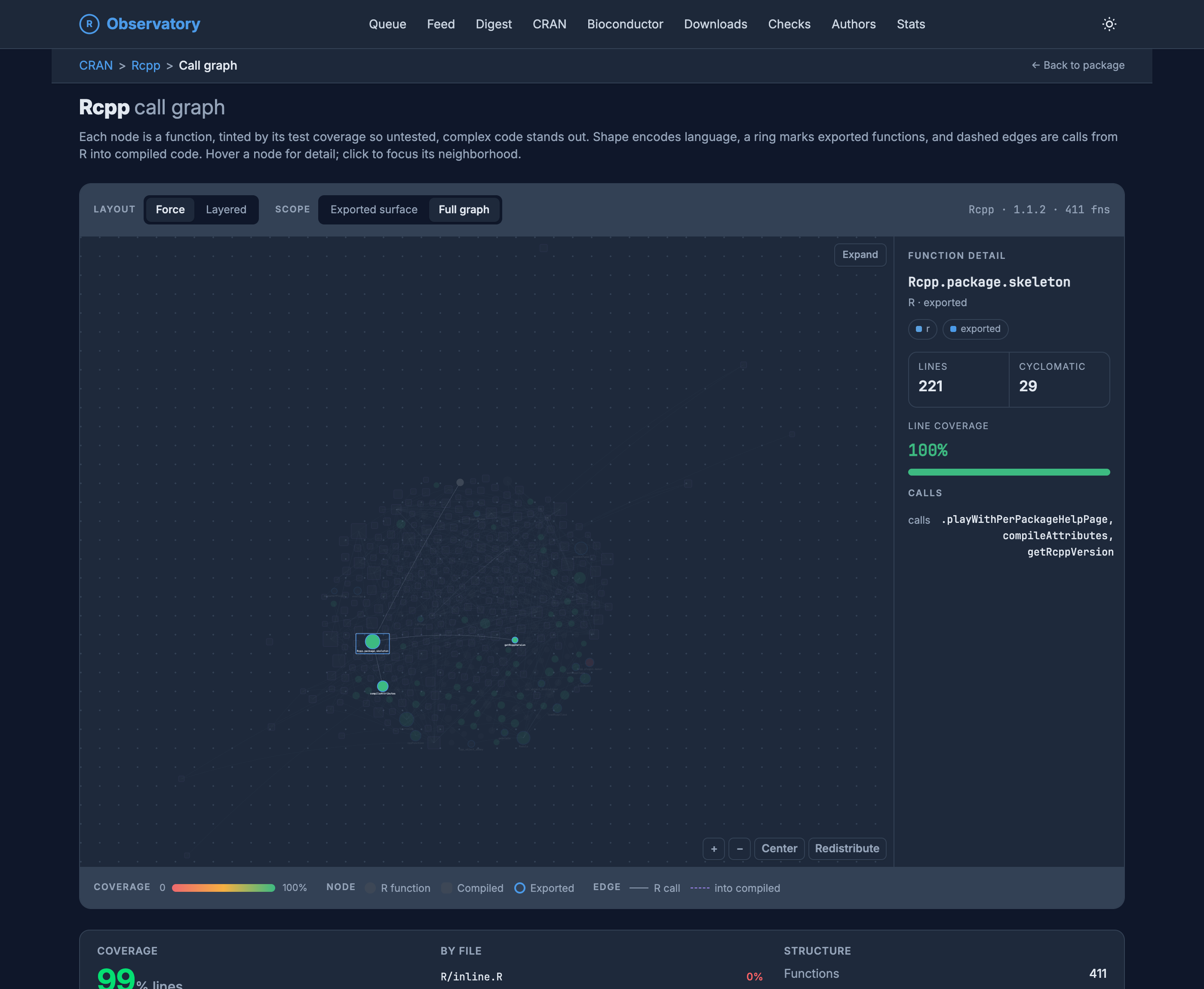Center the call graph view

[779, 848]
